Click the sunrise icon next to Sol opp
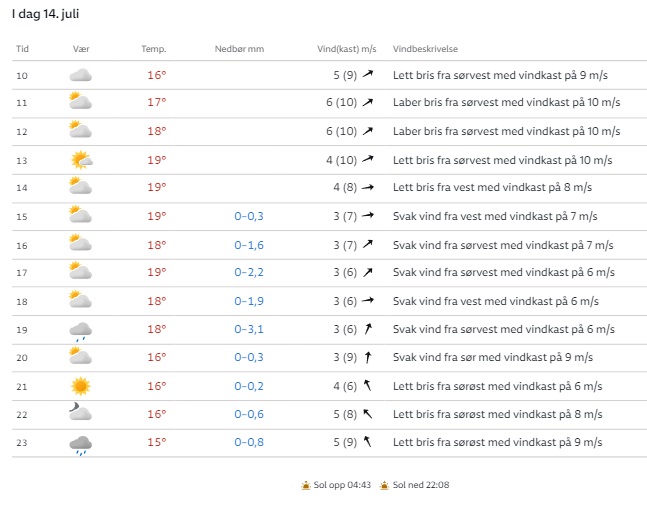This screenshot has width=647, height=505. (x=307, y=485)
